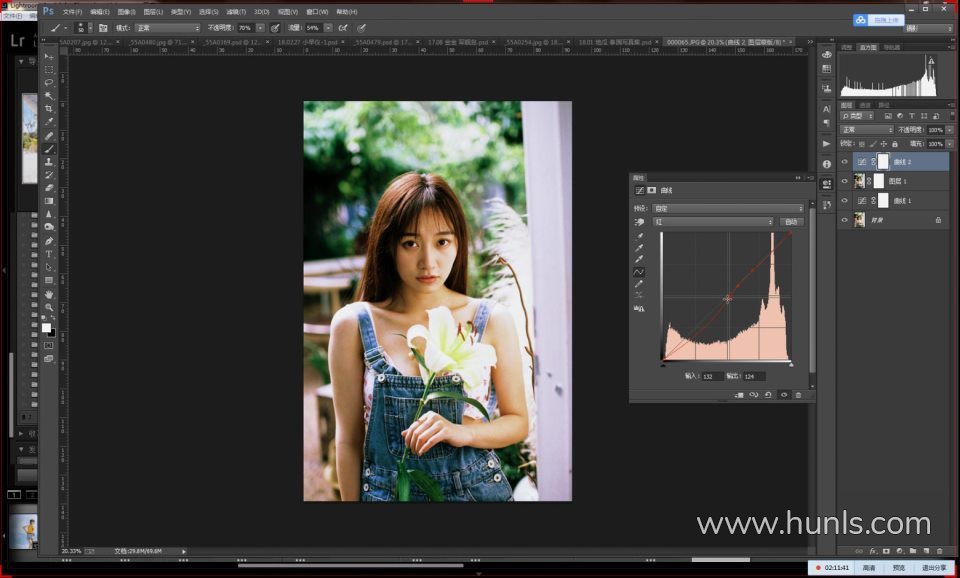Select the Eyedropper tool in the left toolbar
960x578 pixels.
click(x=49, y=122)
